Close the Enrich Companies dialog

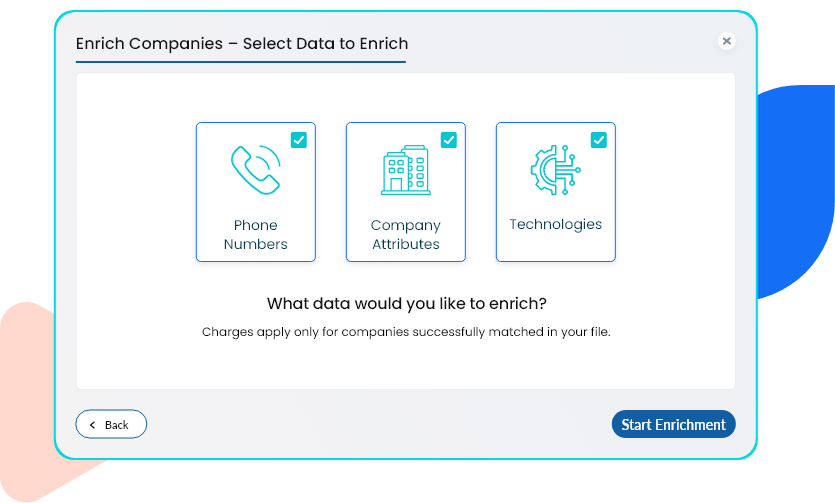click(x=727, y=41)
